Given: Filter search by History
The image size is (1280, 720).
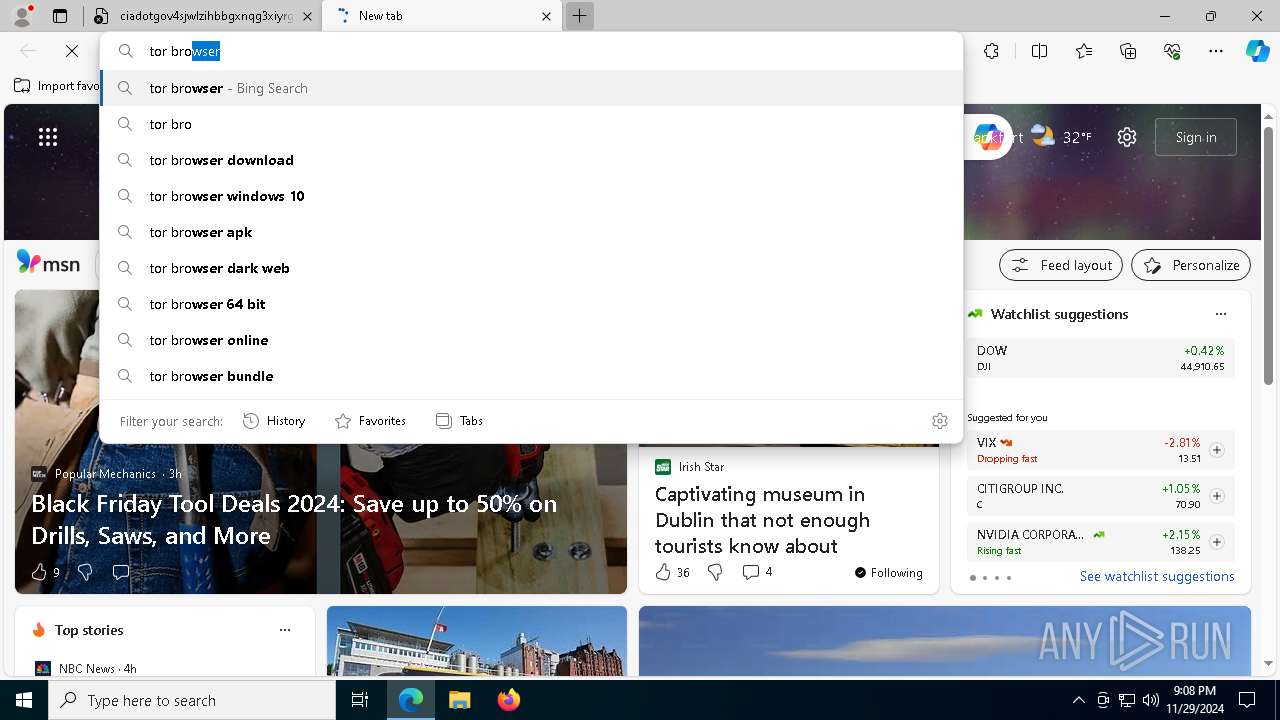Looking at the screenshot, I should [x=274, y=421].
